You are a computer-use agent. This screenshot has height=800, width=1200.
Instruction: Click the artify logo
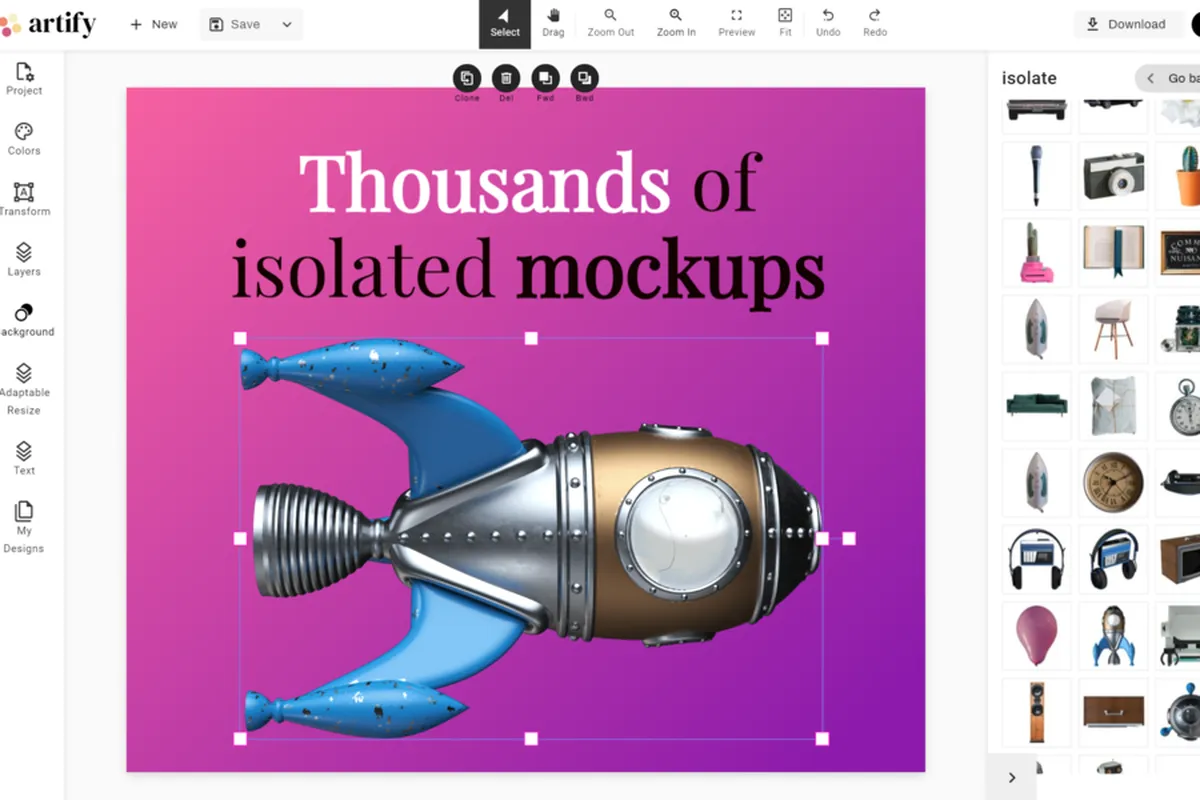coord(49,24)
